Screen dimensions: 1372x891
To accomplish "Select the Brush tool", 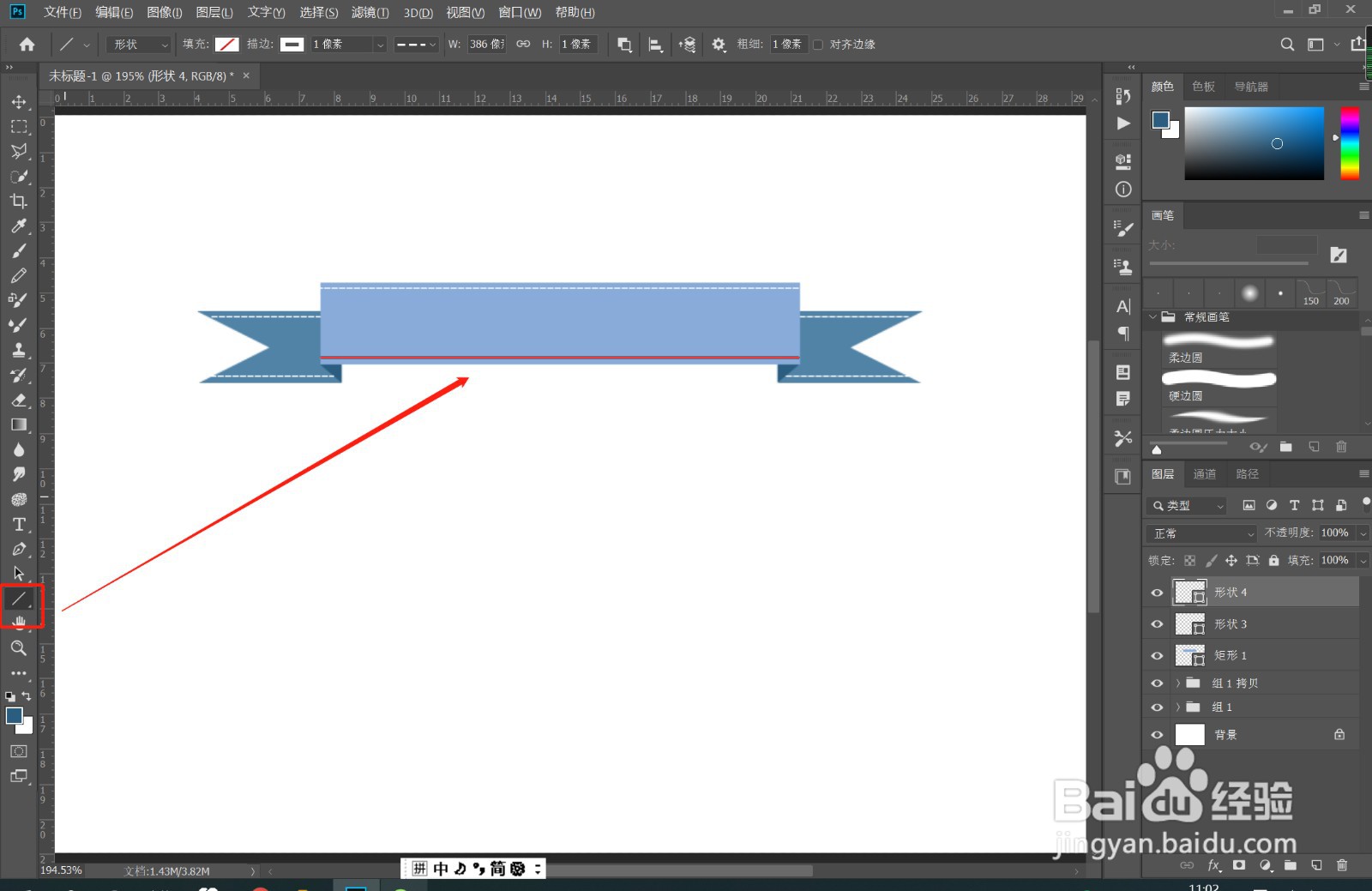I will click(19, 251).
